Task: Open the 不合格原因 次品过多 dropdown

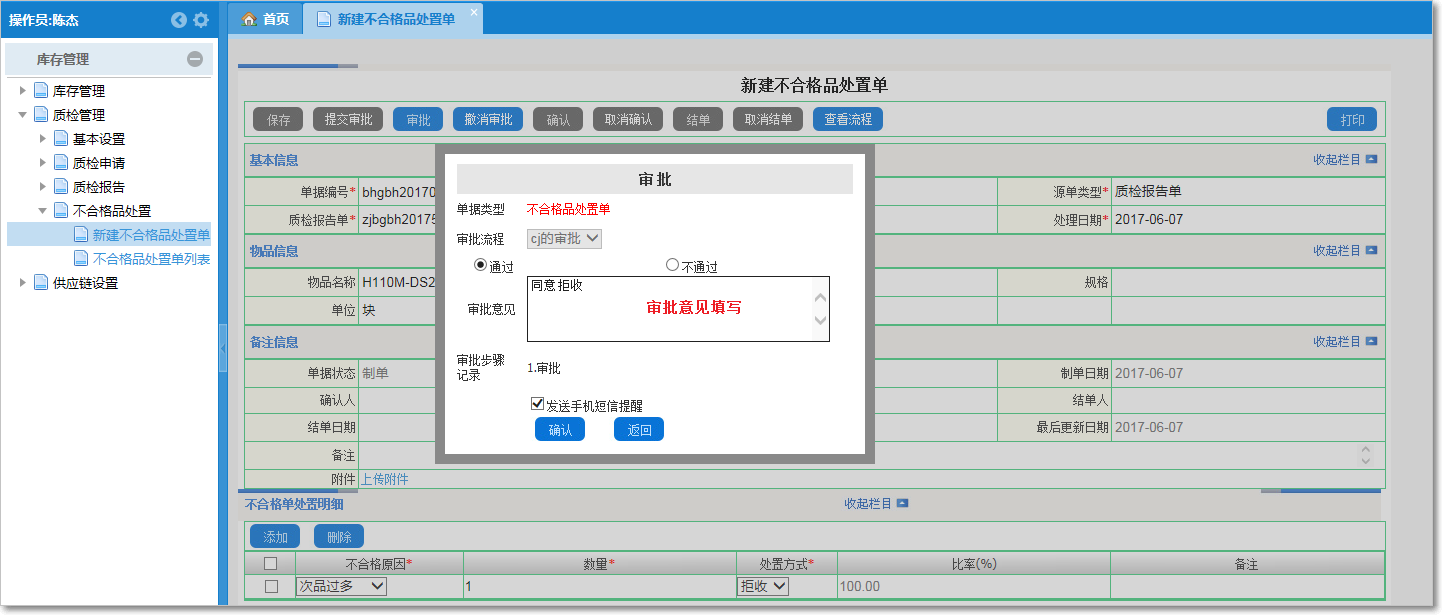Action: tap(341, 586)
